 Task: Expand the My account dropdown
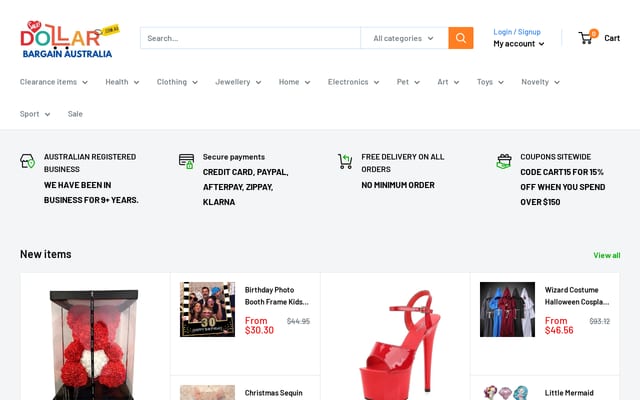point(518,44)
